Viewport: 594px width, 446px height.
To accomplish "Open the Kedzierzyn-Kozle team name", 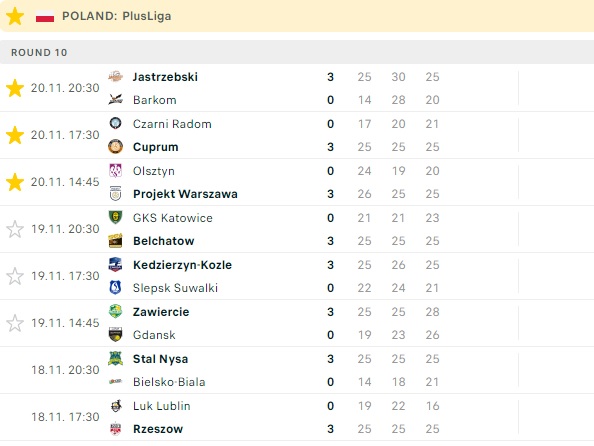I will coord(182,264).
